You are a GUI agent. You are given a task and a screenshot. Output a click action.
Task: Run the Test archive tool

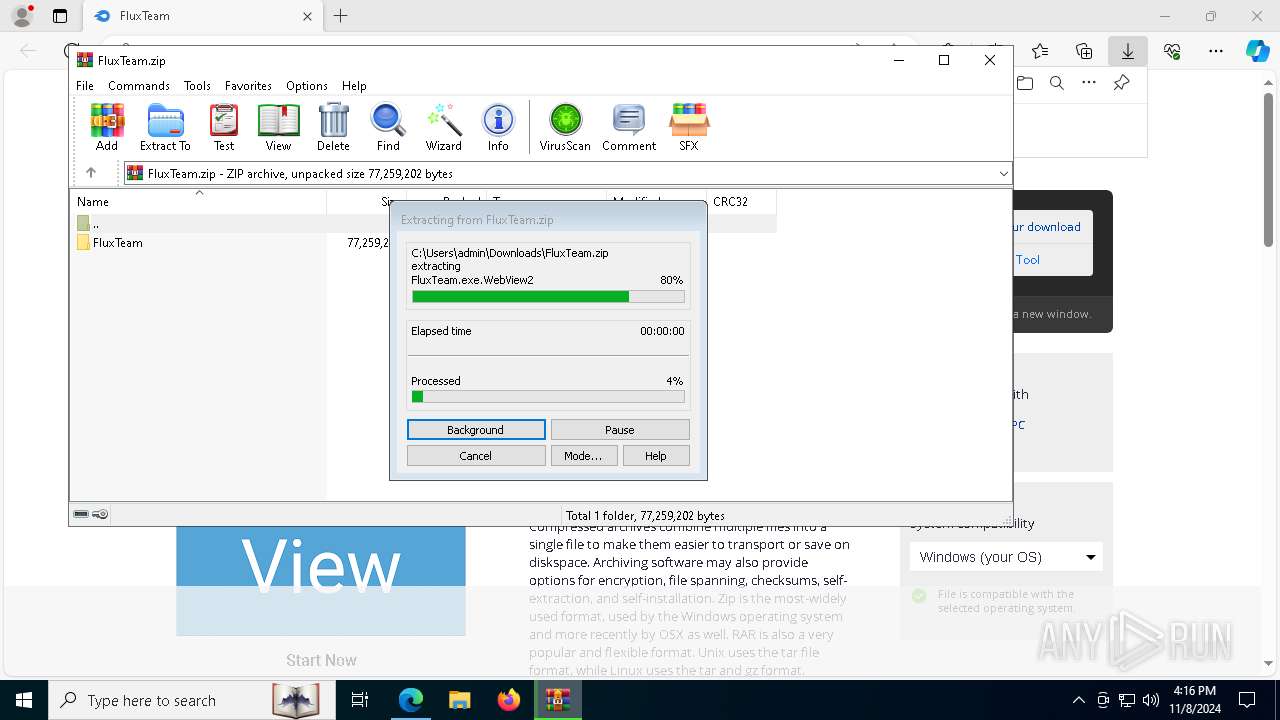click(224, 127)
